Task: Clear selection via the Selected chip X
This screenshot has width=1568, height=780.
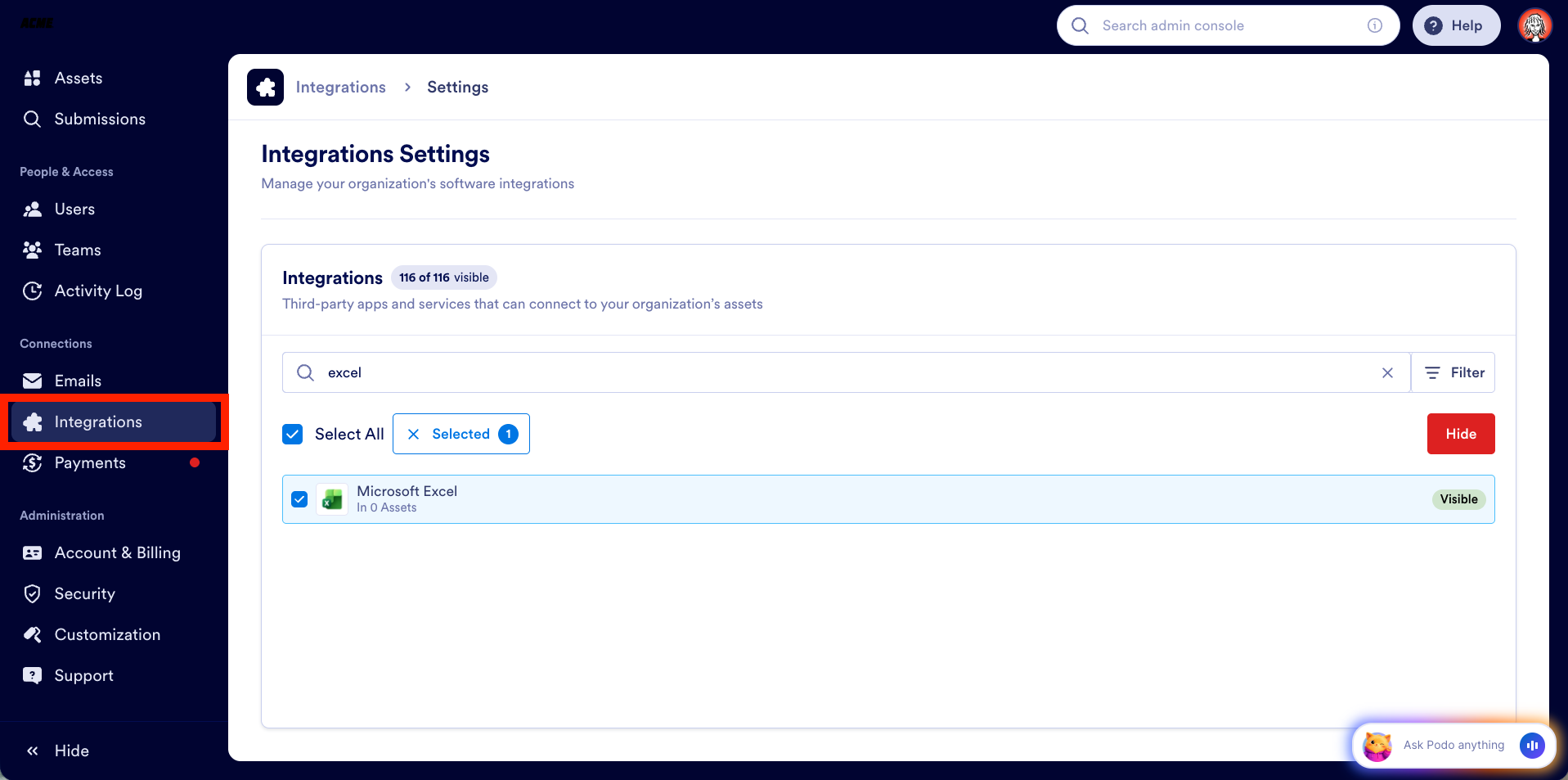Action: click(414, 434)
